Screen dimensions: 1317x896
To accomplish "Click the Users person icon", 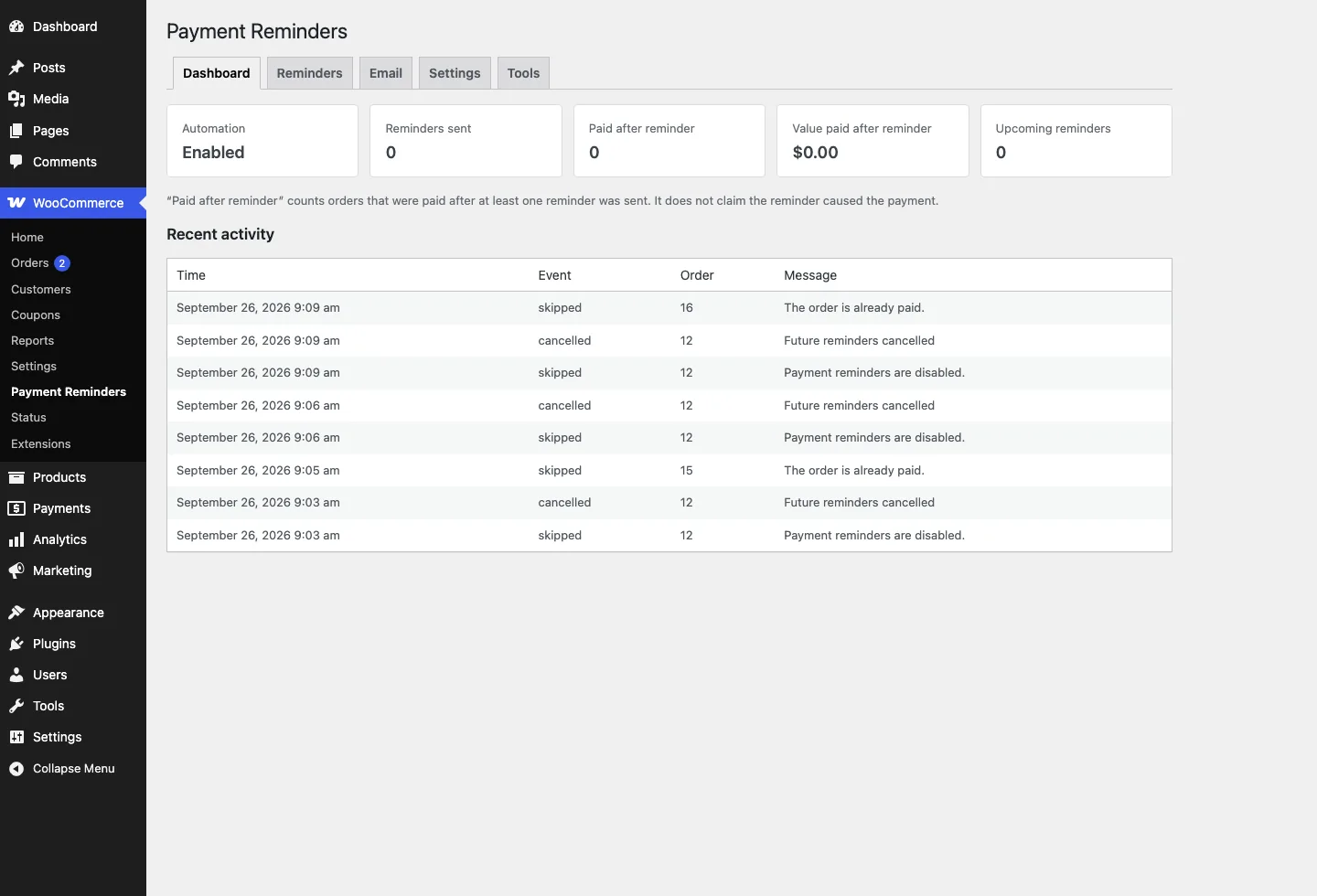I will [16, 675].
